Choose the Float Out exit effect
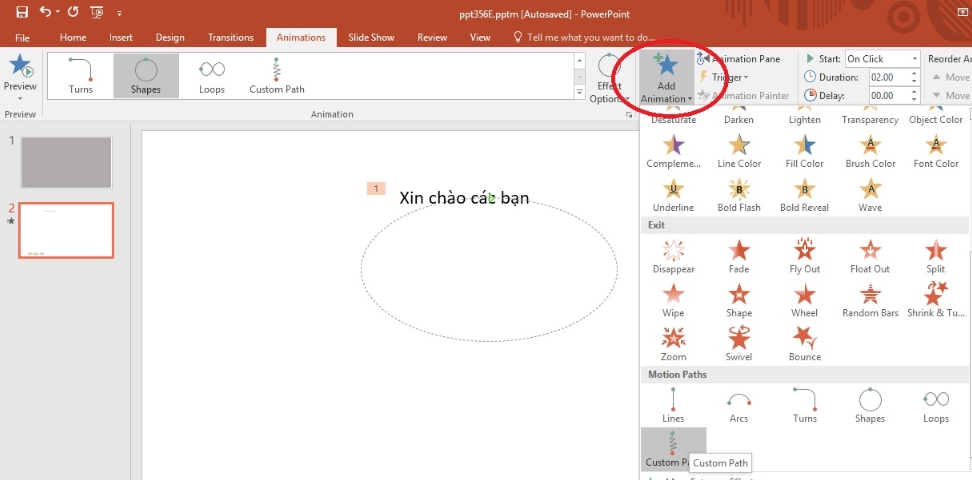This screenshot has width=972, height=480. [870, 256]
